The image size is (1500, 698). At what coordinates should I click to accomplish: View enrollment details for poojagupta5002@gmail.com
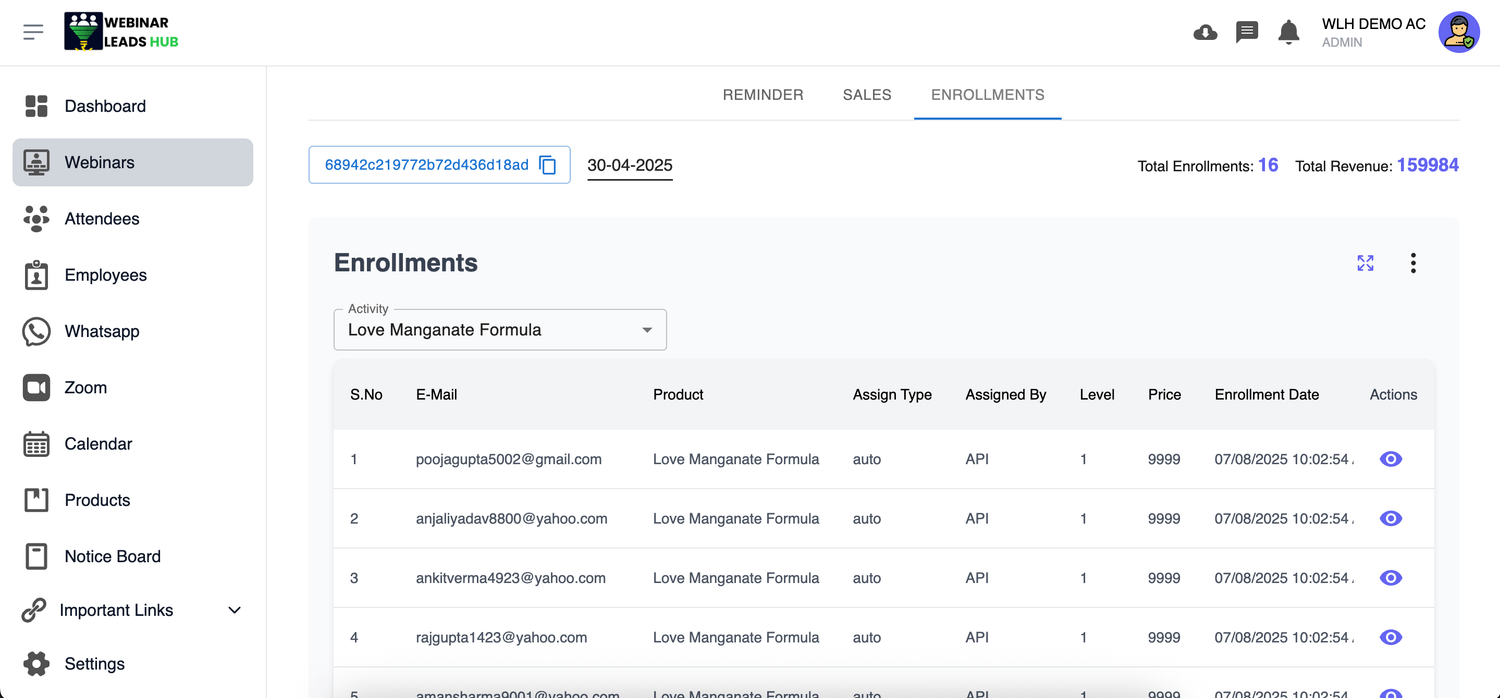(1390, 459)
